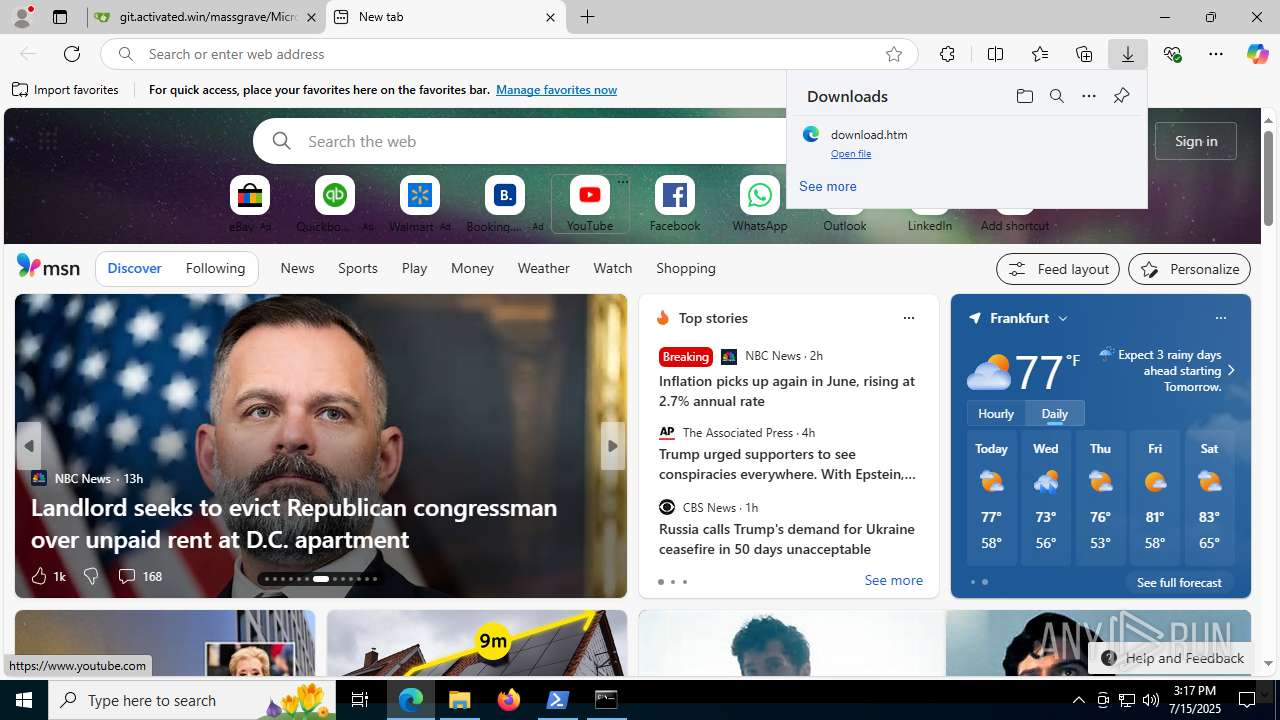Open tab actions menu icon

coord(60,17)
